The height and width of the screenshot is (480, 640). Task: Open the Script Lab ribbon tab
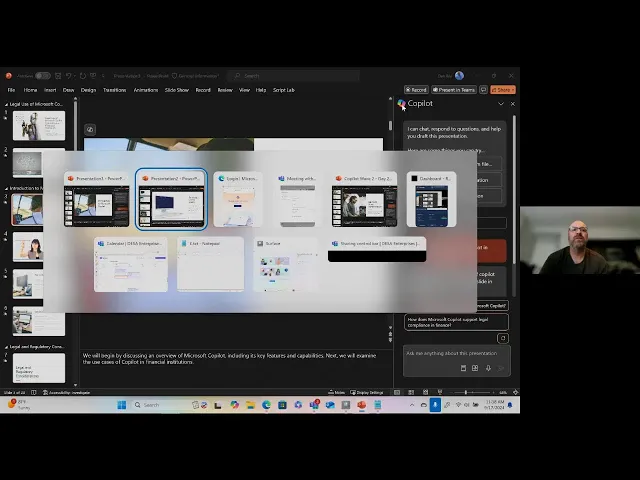(x=284, y=90)
